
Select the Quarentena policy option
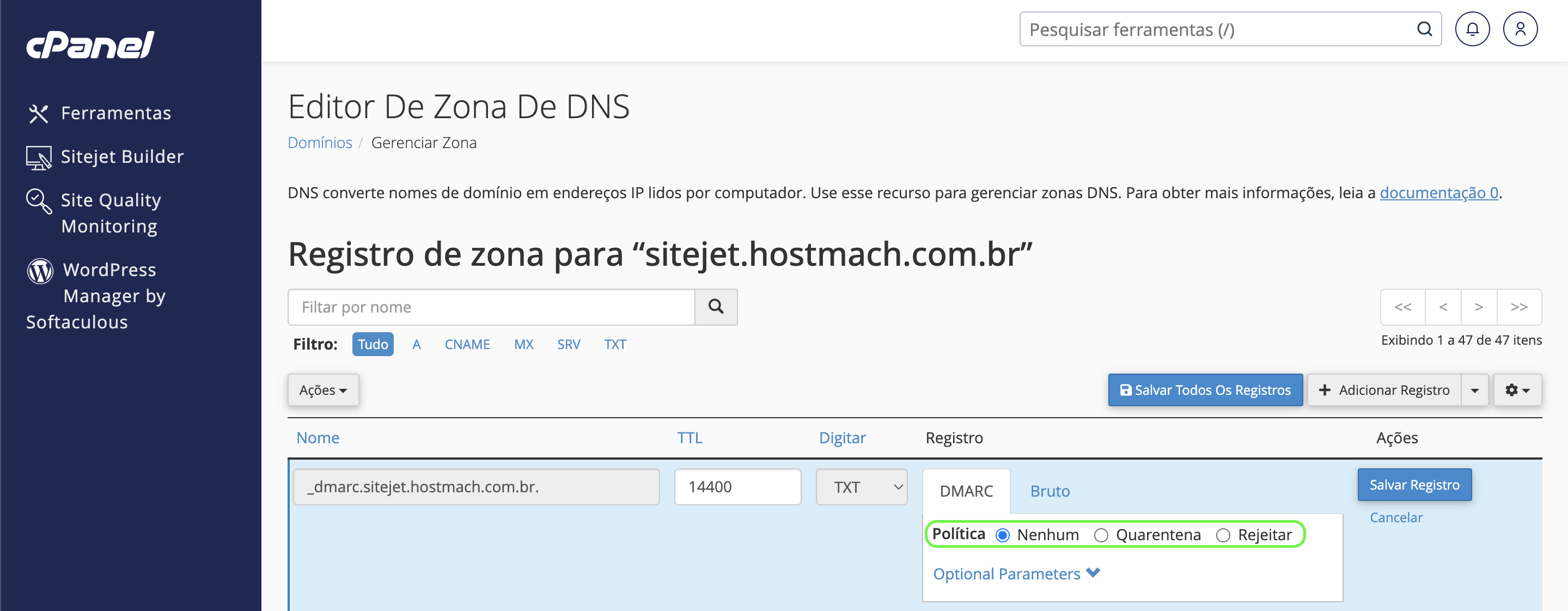pyautogui.click(x=1101, y=535)
